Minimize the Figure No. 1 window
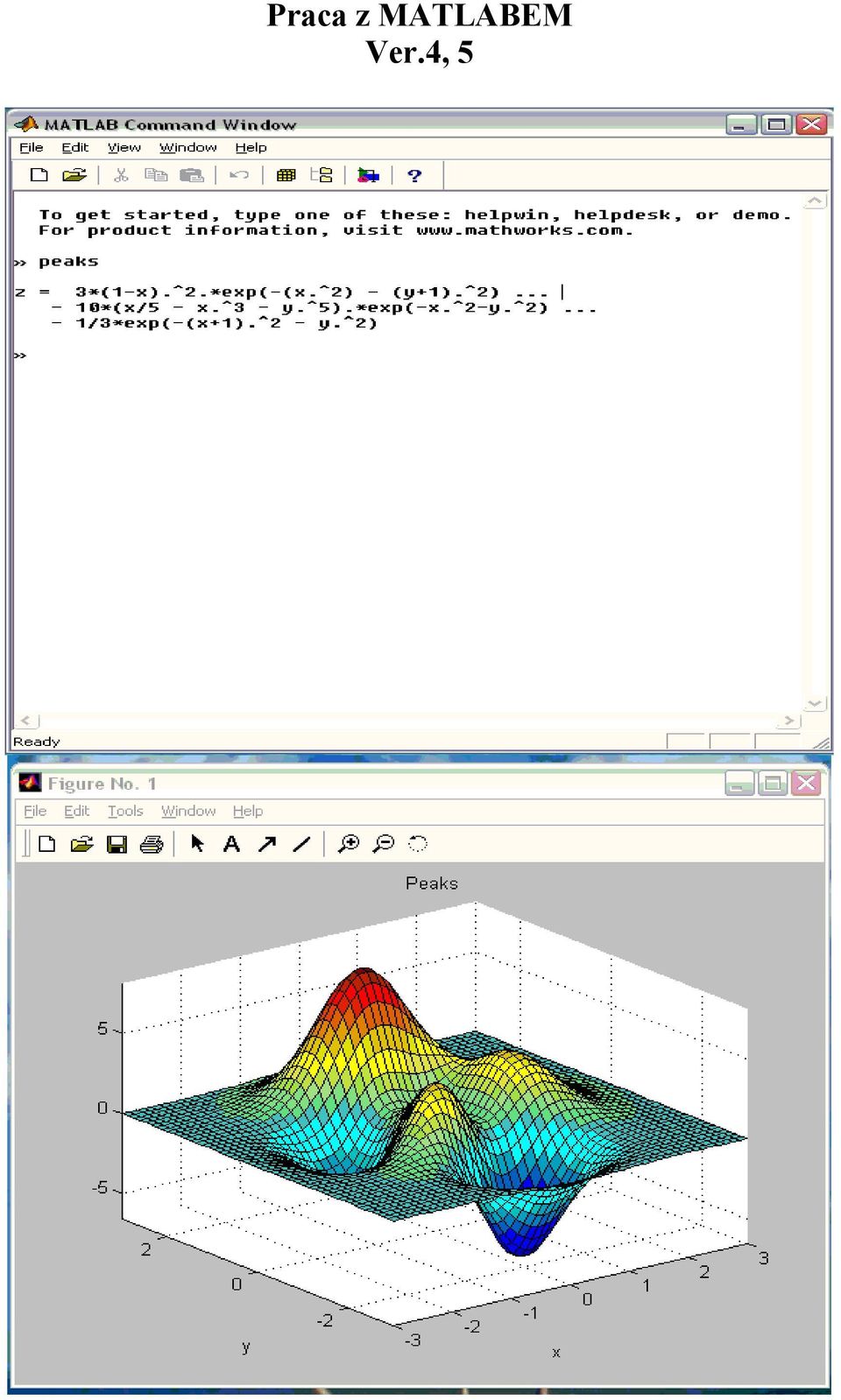 tap(739, 784)
